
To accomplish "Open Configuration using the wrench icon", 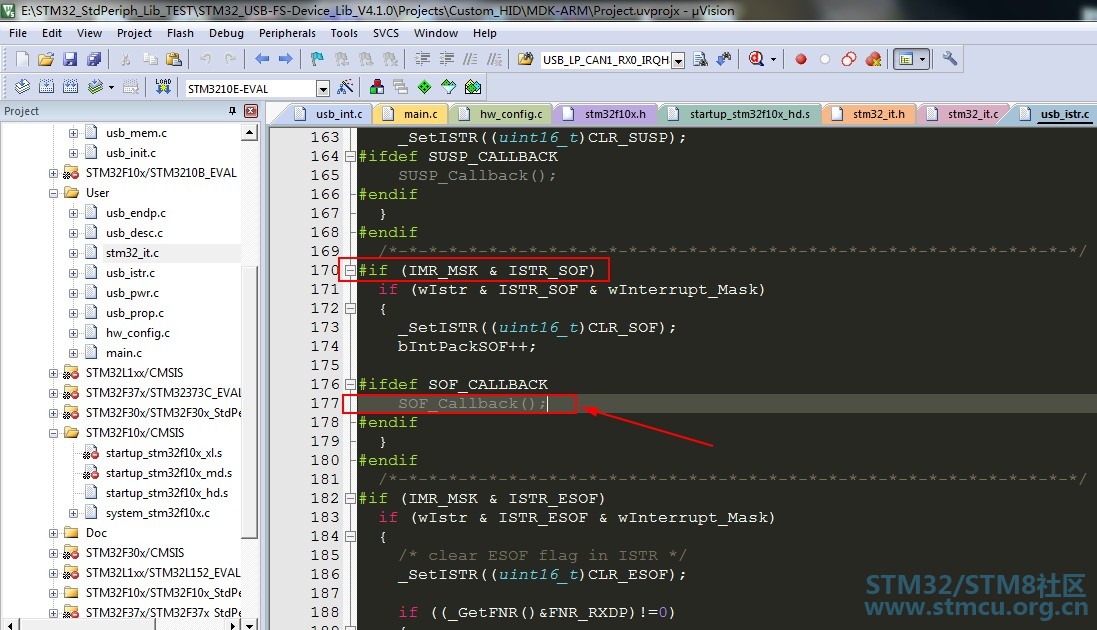I will click(x=949, y=60).
